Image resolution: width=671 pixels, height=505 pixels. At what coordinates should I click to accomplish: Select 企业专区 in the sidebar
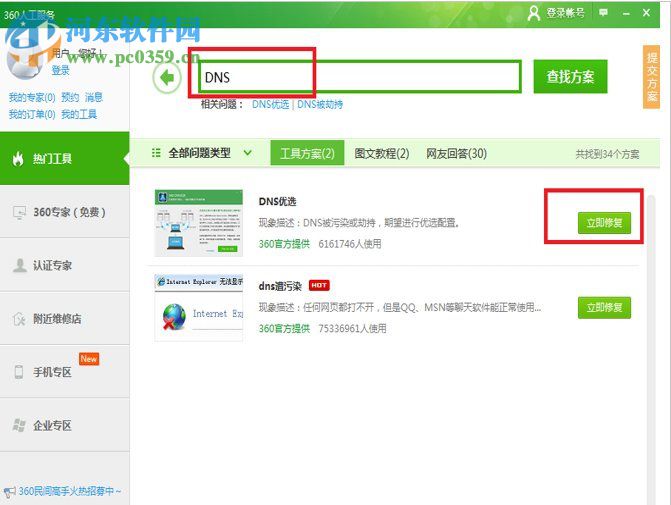pyautogui.click(x=65, y=425)
